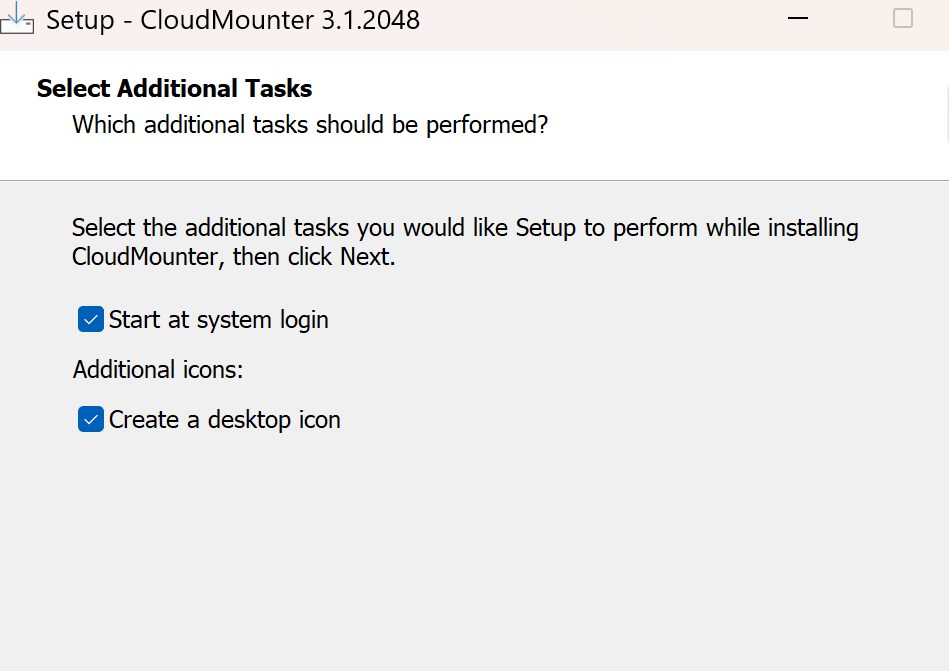Click the word "CloudMounter" in the instruction text
Screen dimensions: 949x671
coord(145,256)
